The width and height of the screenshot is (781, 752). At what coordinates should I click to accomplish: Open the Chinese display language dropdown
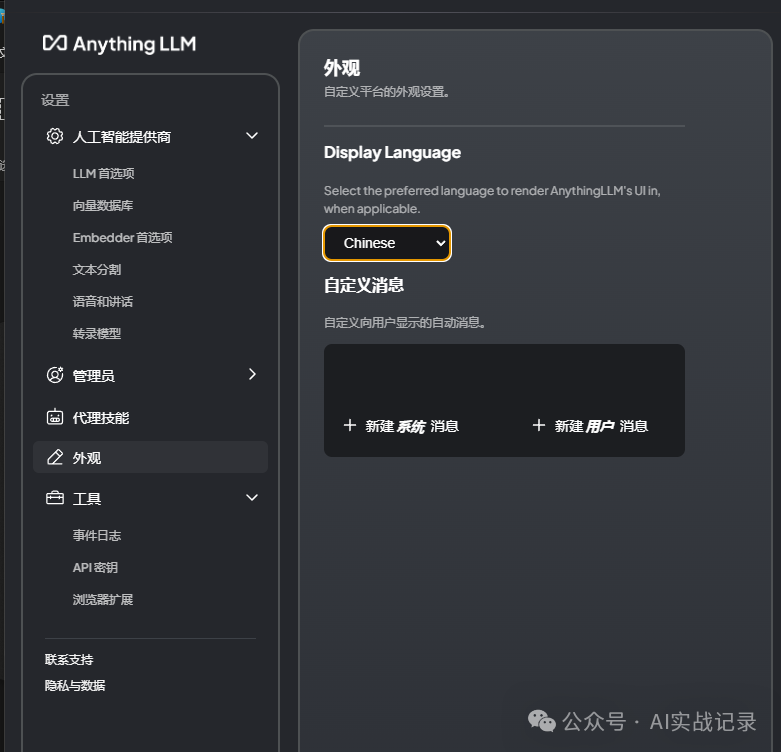click(387, 243)
